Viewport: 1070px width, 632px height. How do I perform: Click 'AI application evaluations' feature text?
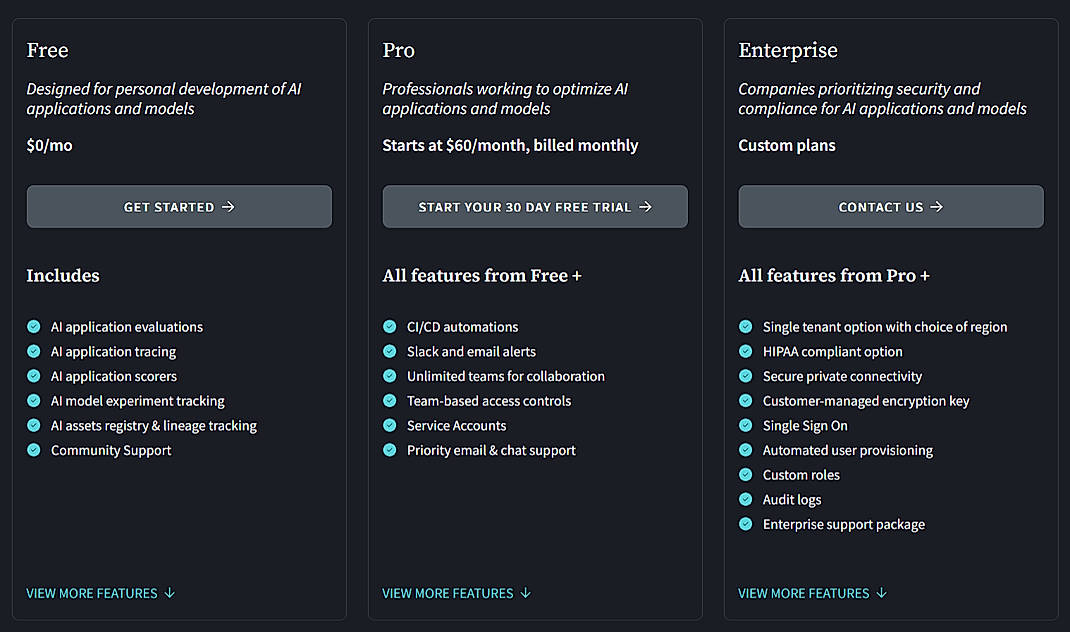pyautogui.click(x=127, y=327)
